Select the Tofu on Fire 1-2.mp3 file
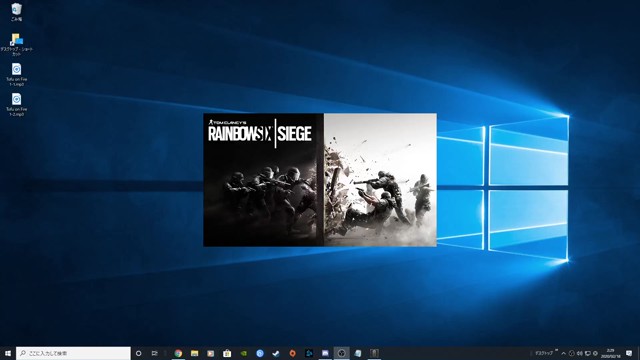 pos(16,104)
